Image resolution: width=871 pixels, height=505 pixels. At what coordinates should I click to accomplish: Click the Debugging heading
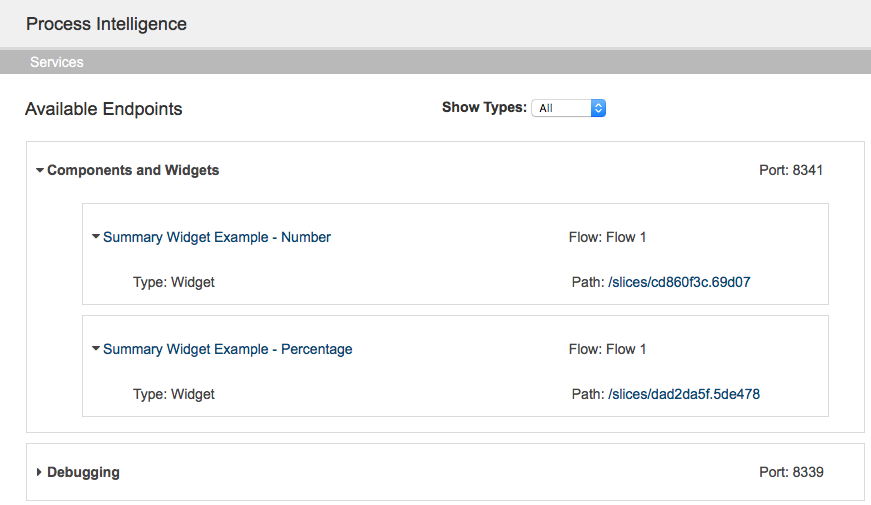(83, 472)
